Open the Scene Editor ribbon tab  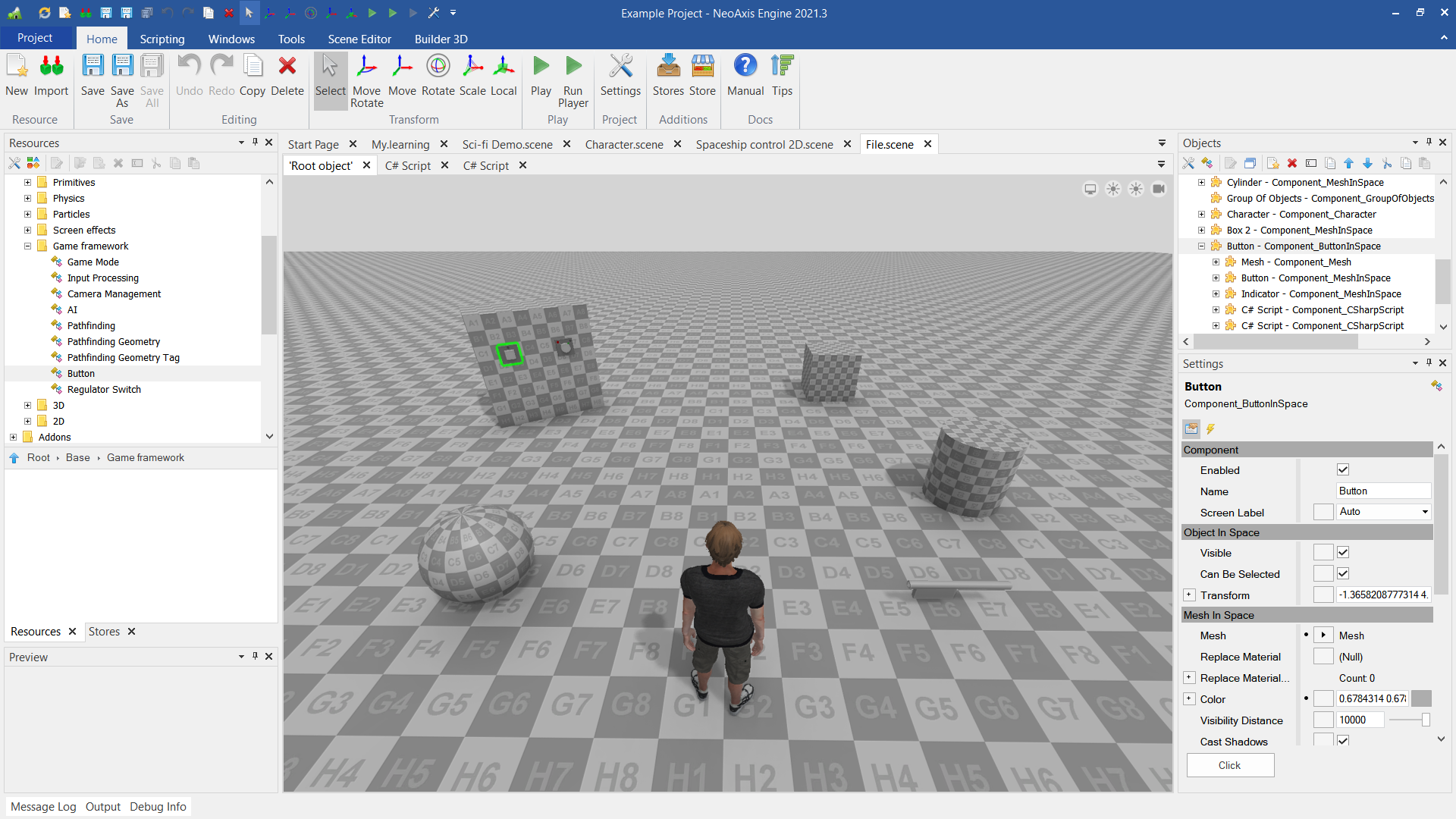click(x=359, y=39)
